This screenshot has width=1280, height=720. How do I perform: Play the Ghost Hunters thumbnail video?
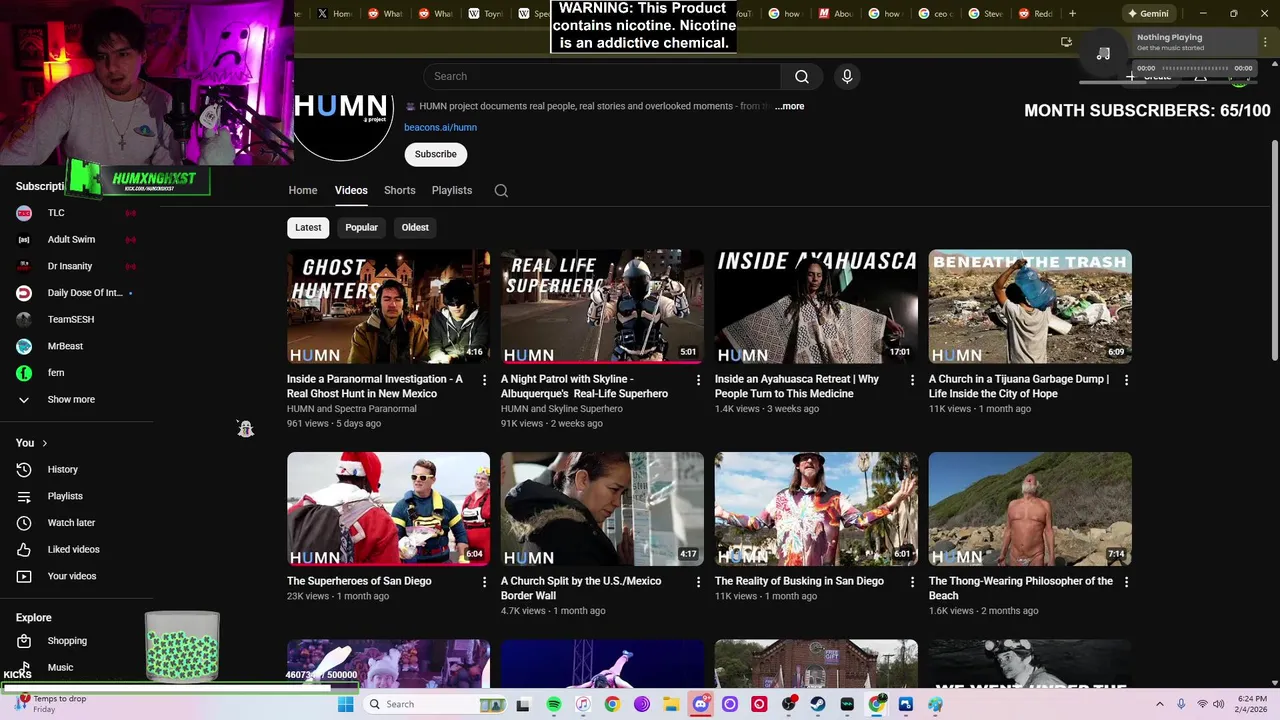[x=388, y=306]
